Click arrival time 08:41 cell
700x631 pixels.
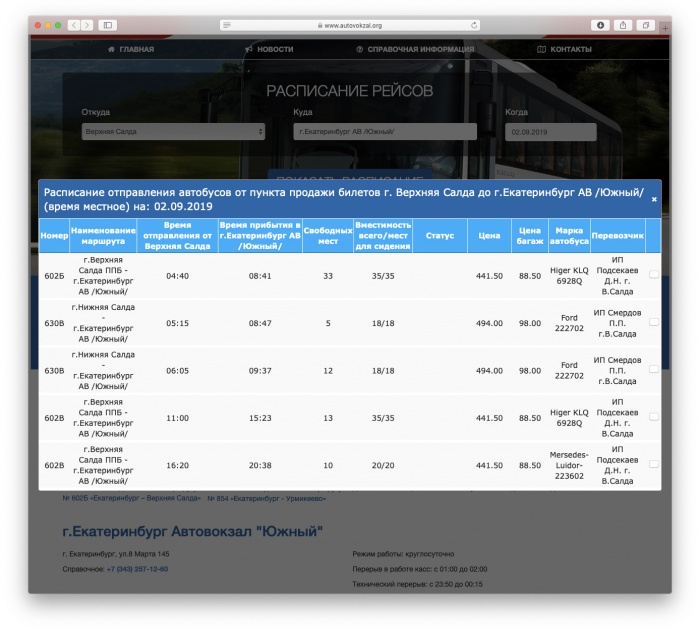[260, 276]
